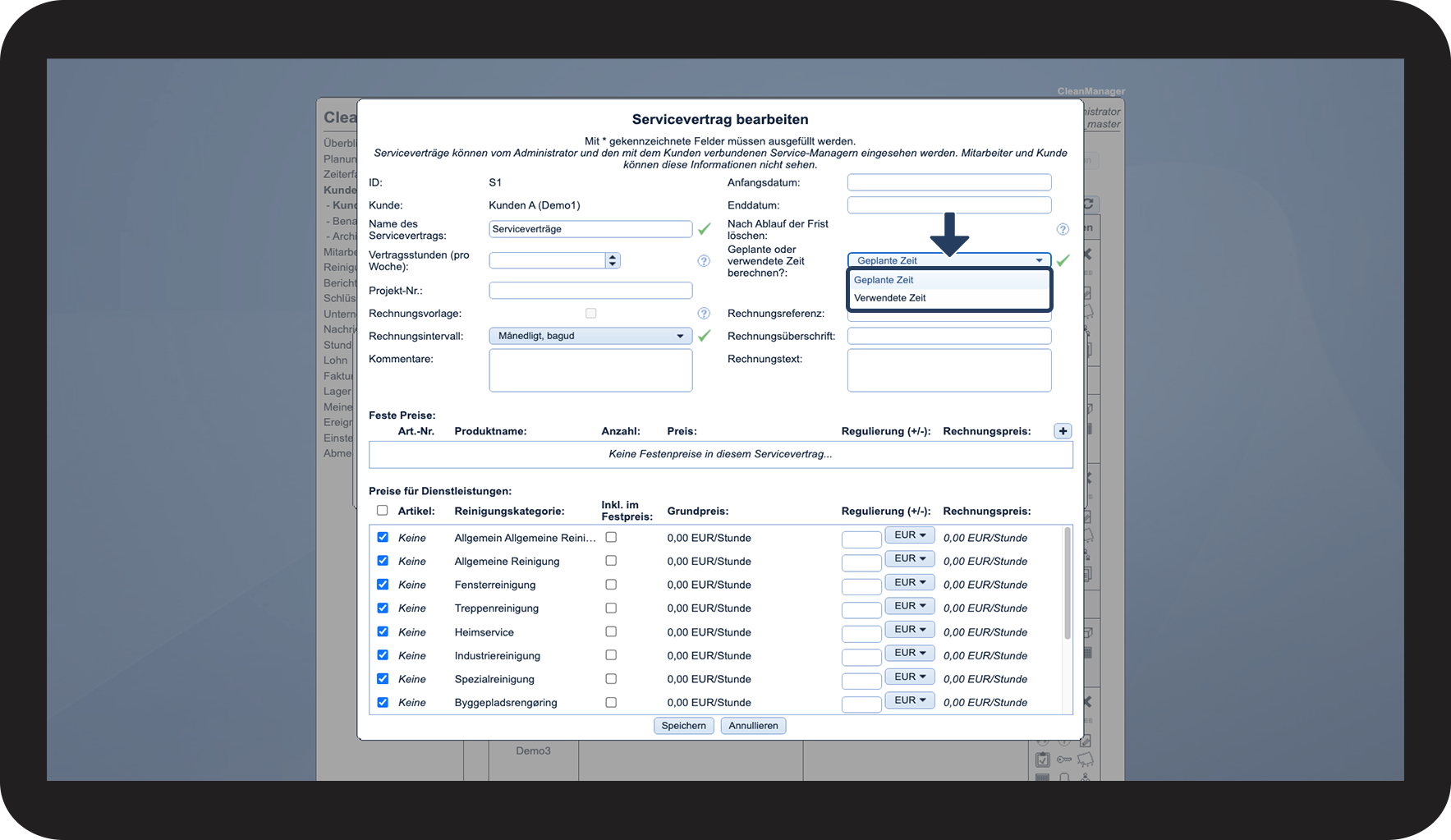Open EUR dropdown in Industriereinigung row
The height and width of the screenshot is (840, 1451).
point(910,653)
